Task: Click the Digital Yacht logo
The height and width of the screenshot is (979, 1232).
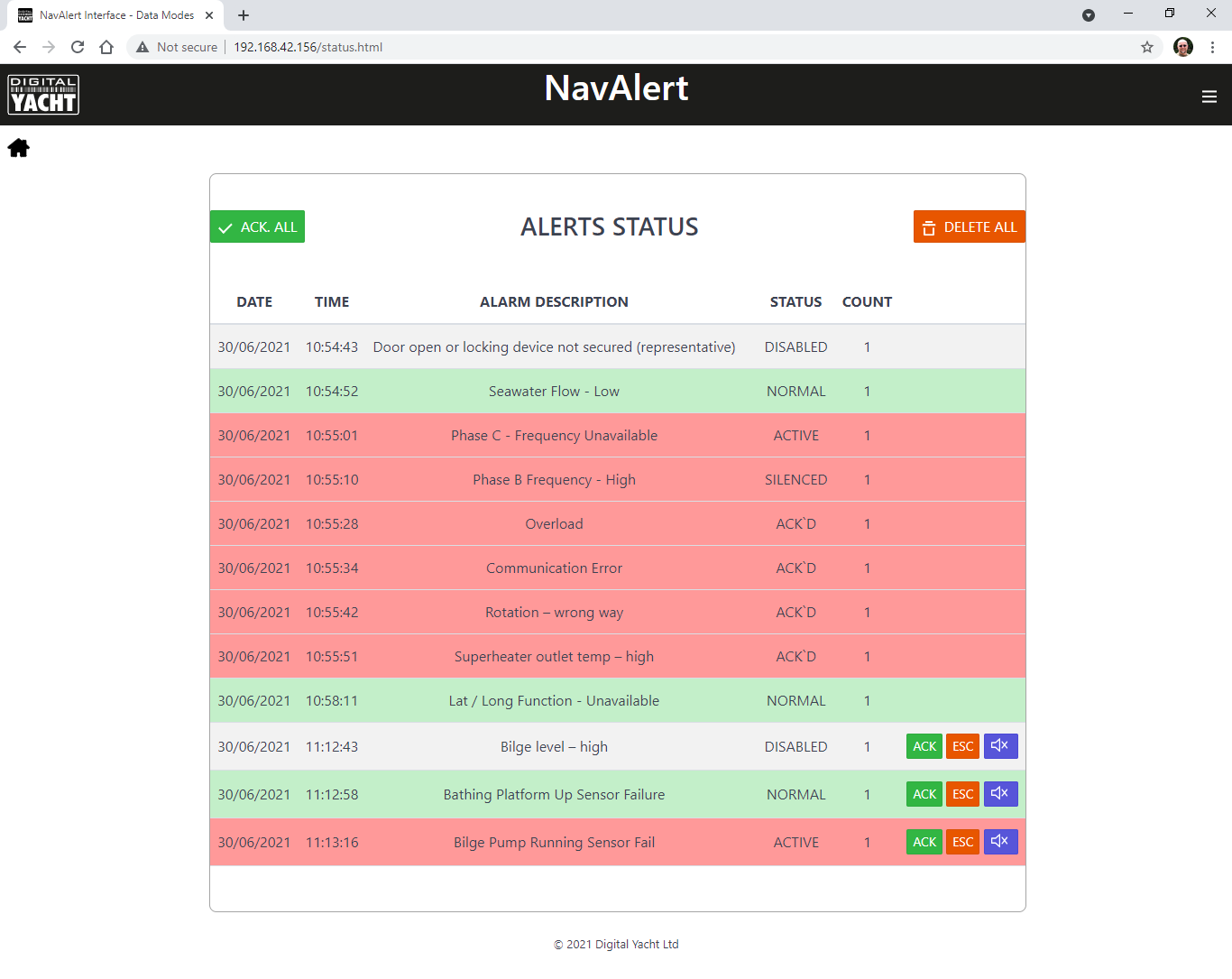Action: click(x=43, y=95)
